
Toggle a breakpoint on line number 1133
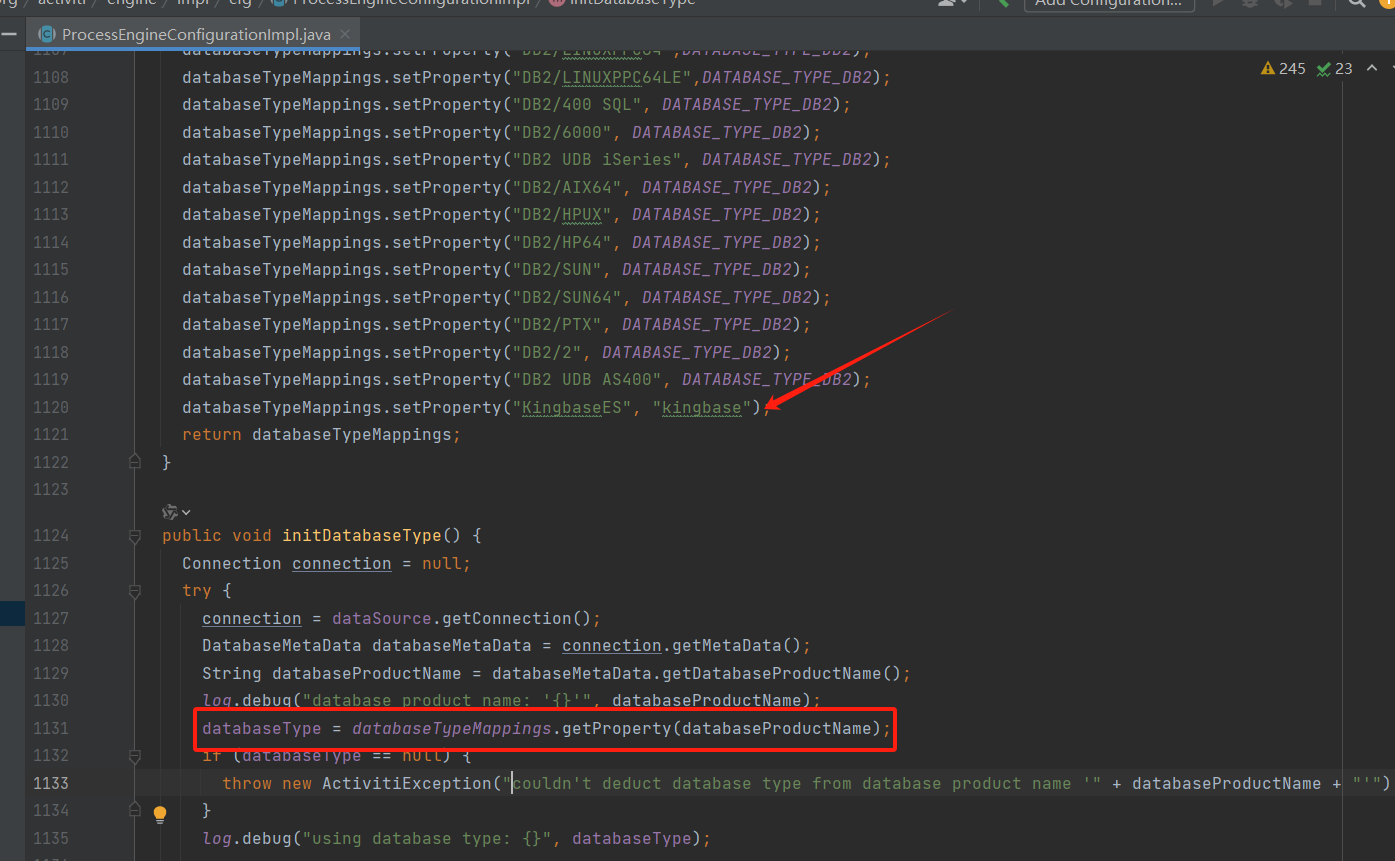coord(51,783)
